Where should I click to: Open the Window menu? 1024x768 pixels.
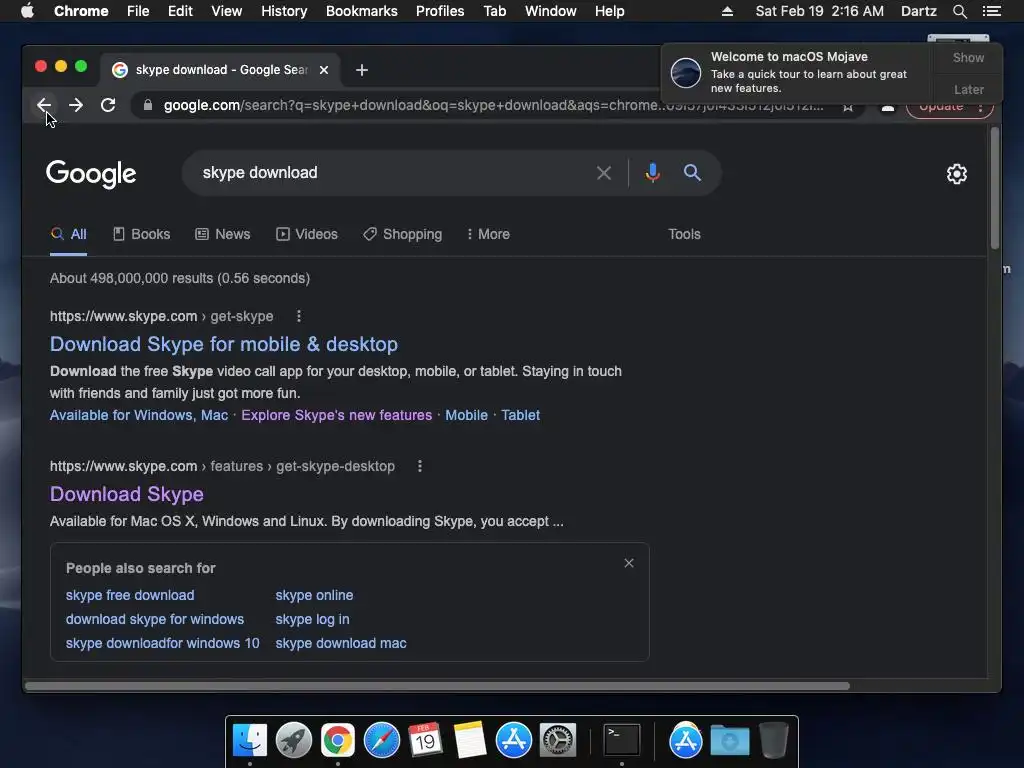click(x=551, y=11)
